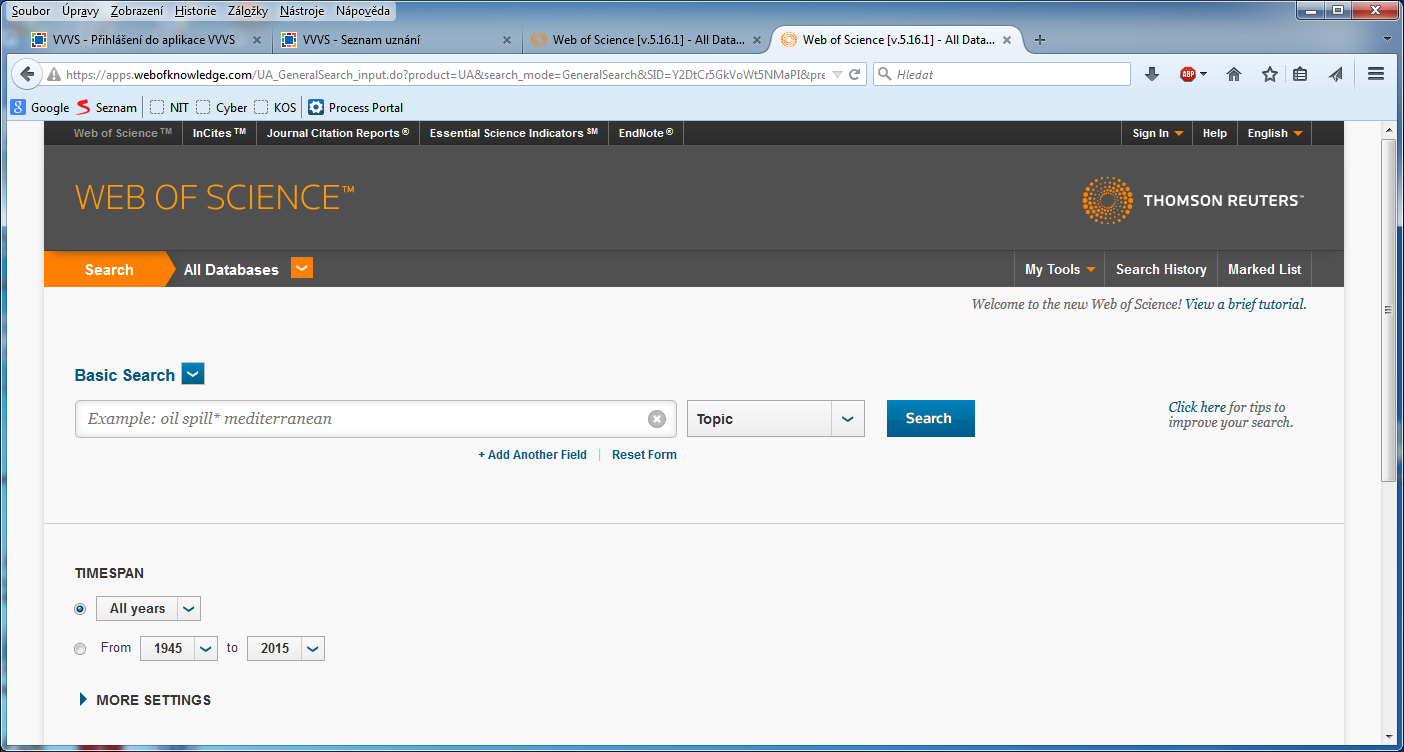Select the From-to year range radio button
The width and height of the screenshot is (1404, 752).
tap(80, 649)
